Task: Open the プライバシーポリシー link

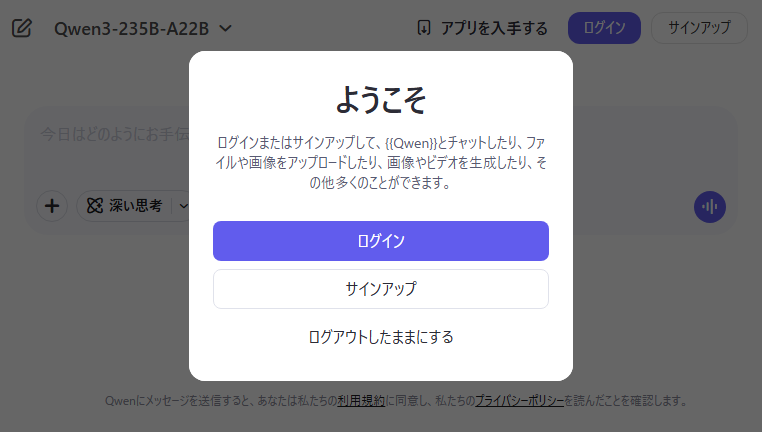Action: [519, 401]
